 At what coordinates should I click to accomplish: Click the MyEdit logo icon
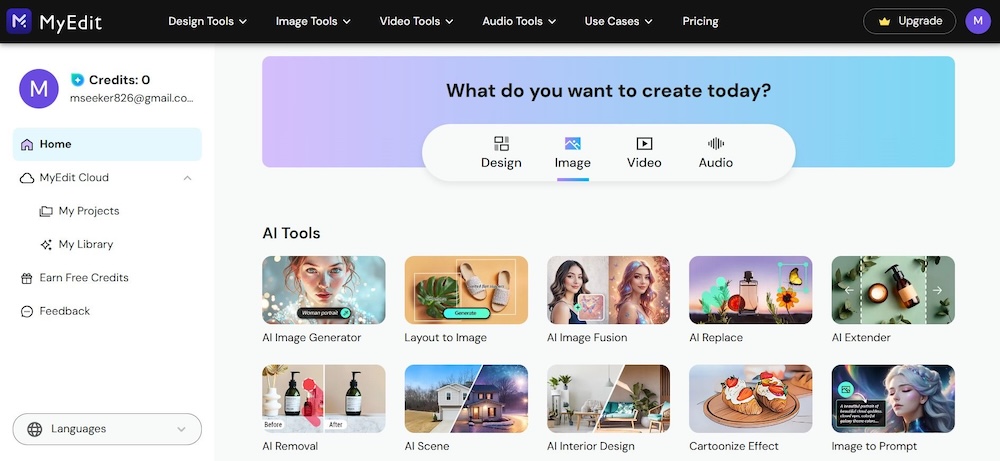point(19,21)
